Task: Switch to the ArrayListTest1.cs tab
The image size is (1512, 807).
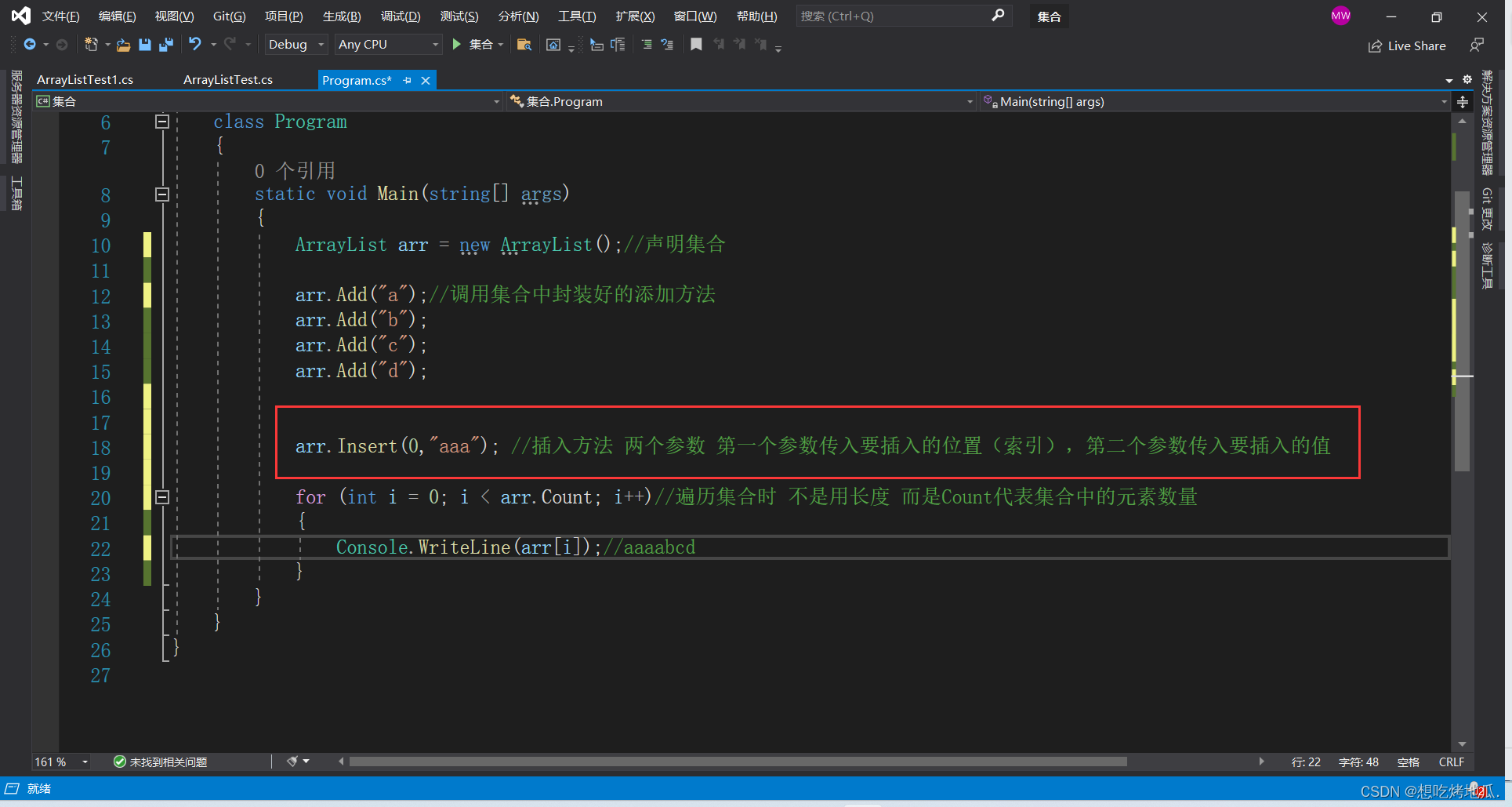Action: click(x=86, y=78)
